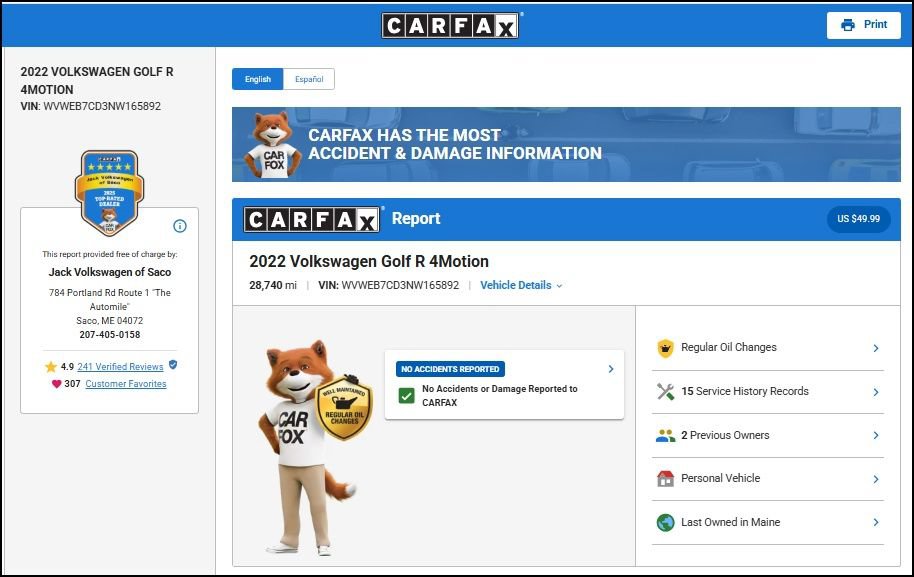914x577 pixels.
Task: Click the Top-Rated Dealer badge
Action: coord(110,193)
